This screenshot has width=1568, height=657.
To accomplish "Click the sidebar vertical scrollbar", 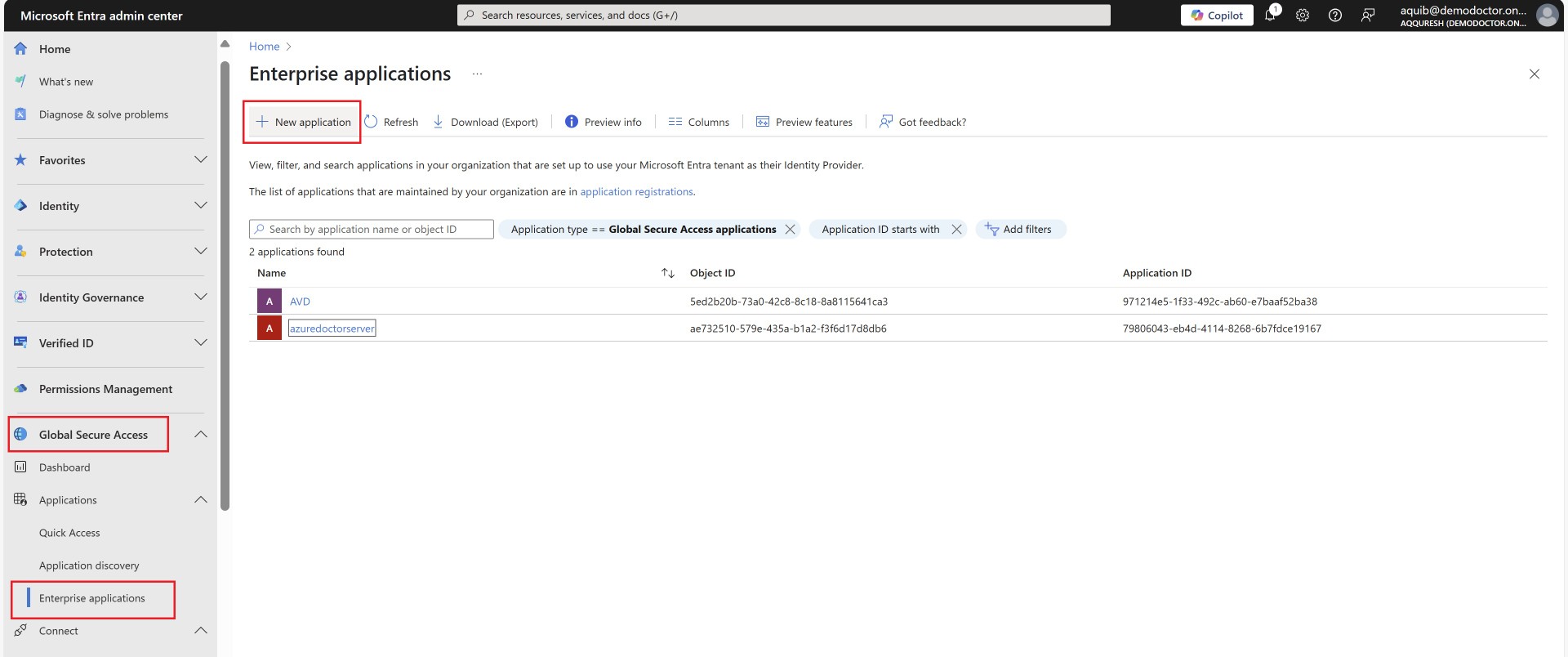I will [x=225, y=286].
